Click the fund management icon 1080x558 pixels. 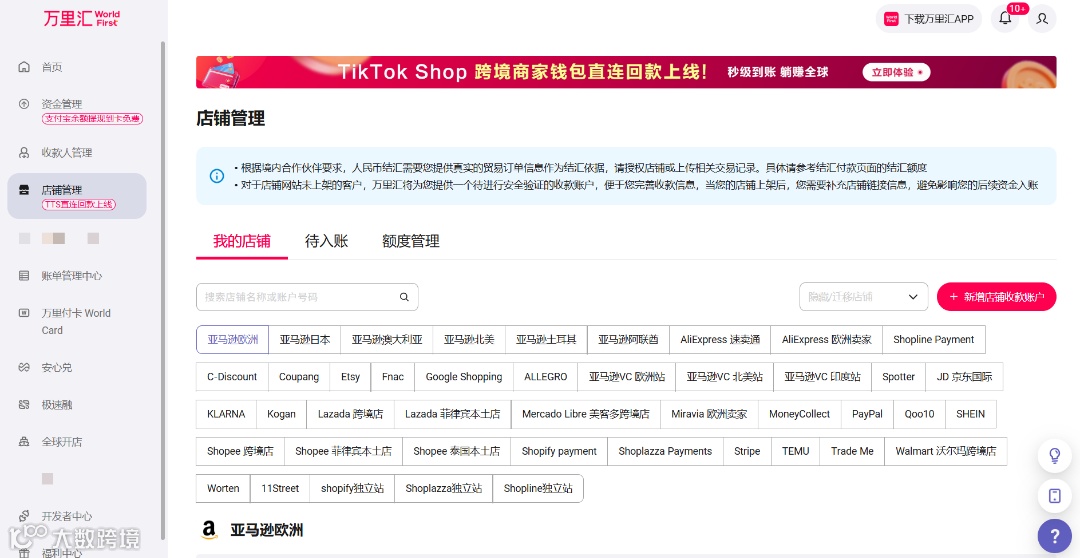pyautogui.click(x=24, y=104)
